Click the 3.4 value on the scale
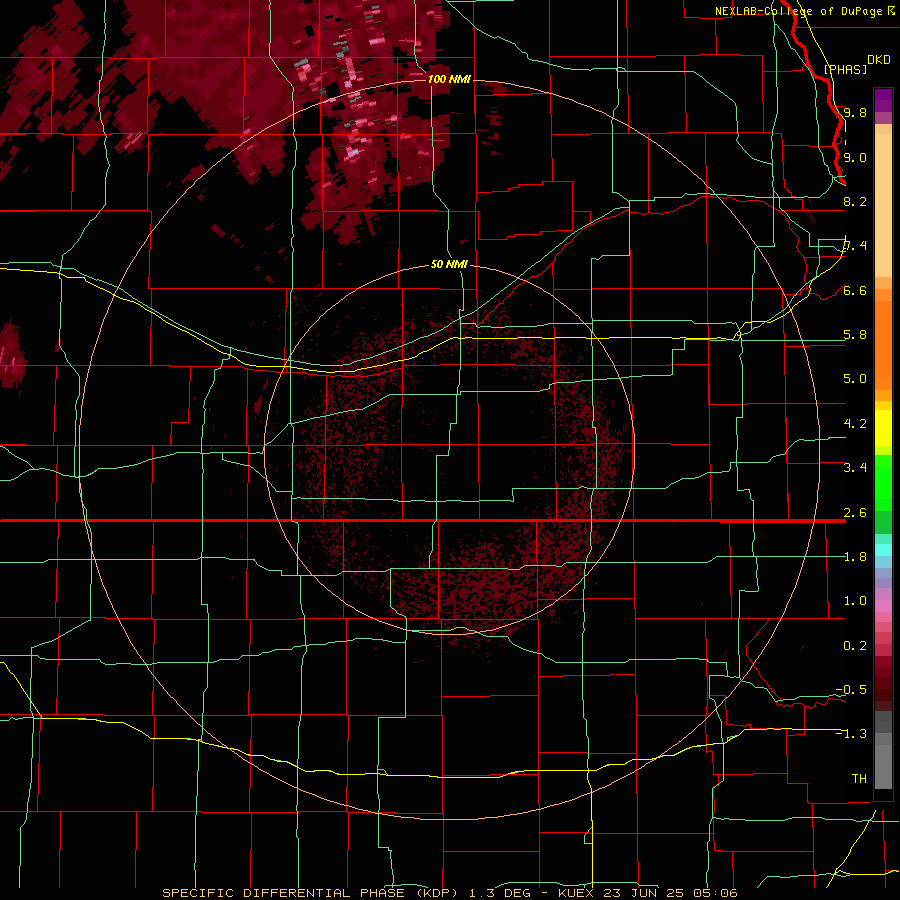The width and height of the screenshot is (900, 900). (855, 467)
